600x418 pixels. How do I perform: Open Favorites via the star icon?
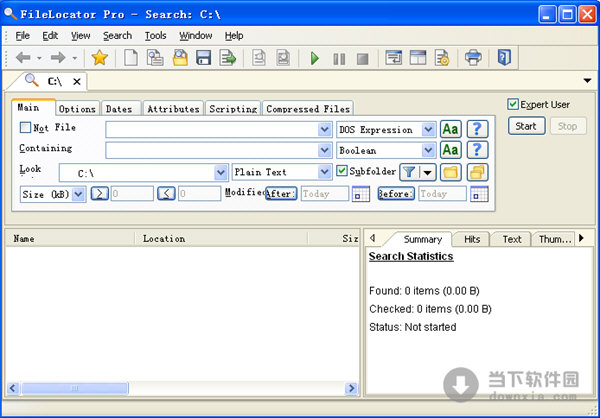click(x=99, y=58)
